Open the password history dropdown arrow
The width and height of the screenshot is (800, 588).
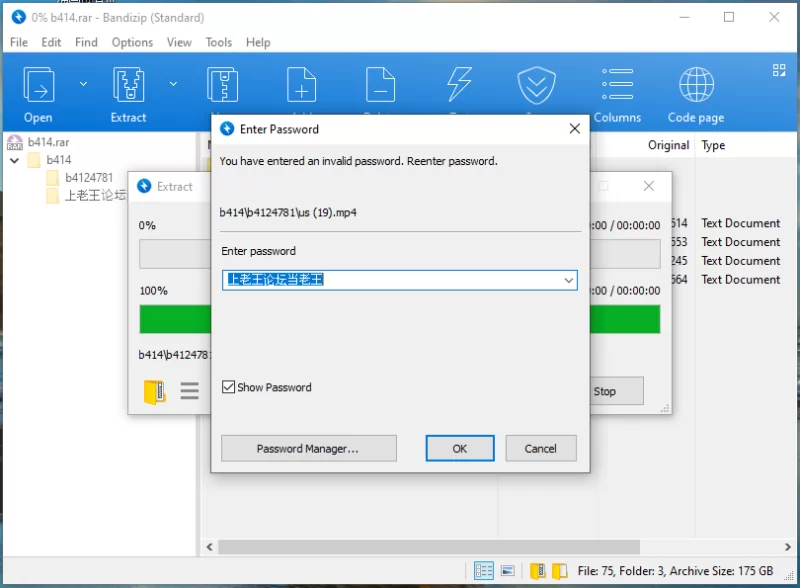(x=568, y=280)
